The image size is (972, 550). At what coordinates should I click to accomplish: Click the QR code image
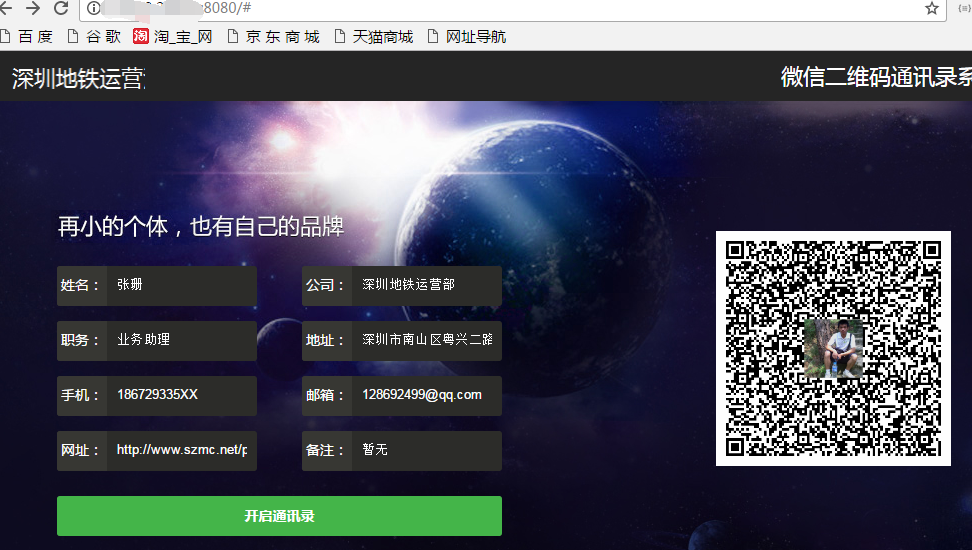[x=833, y=348]
